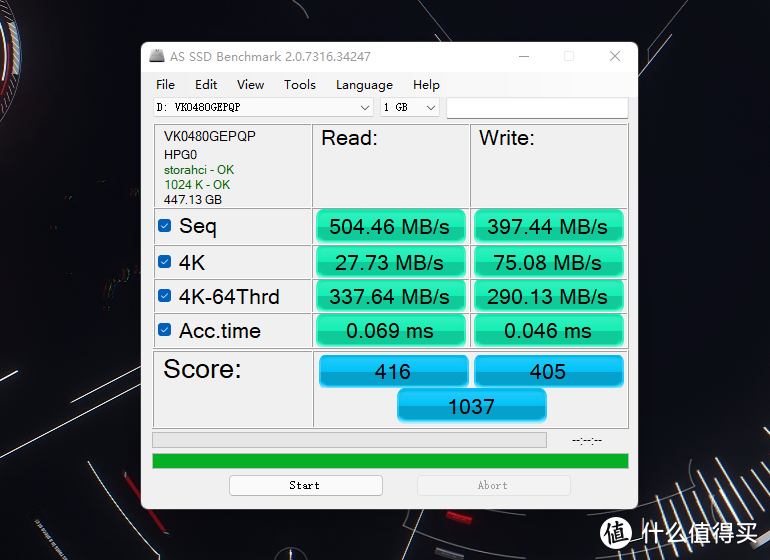Click the storahci - OK driver status
Image resolution: width=770 pixels, height=560 pixels.
[x=199, y=170]
